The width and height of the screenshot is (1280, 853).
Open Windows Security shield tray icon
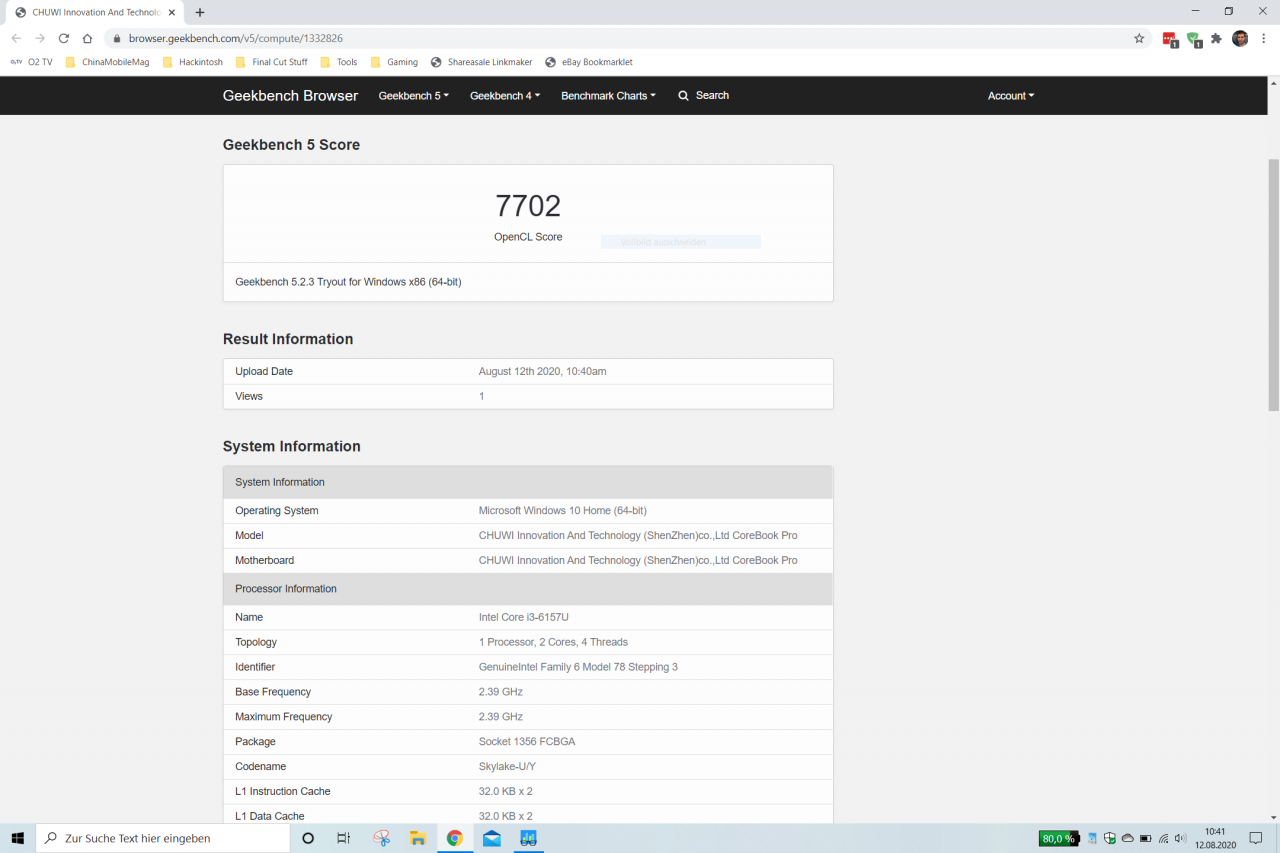(1110, 838)
